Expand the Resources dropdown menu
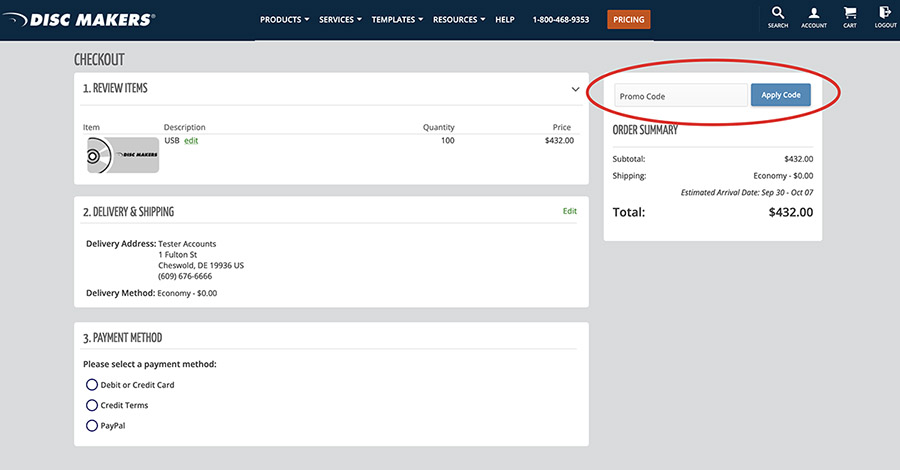This screenshot has width=900, height=470. (459, 20)
